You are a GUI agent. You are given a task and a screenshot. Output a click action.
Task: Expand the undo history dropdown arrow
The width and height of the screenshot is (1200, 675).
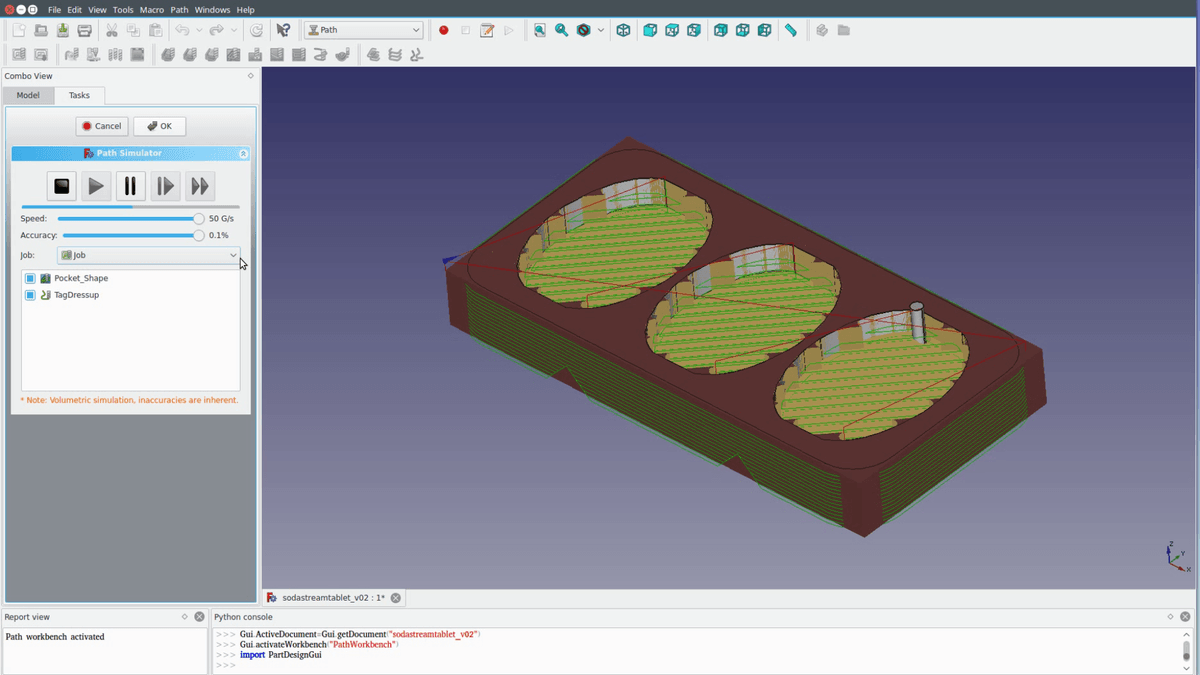click(199, 30)
